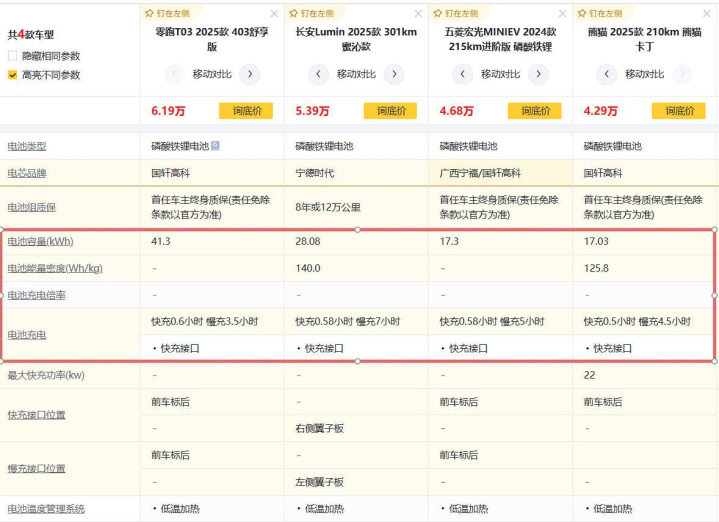Move 零跑T03 column left
719x522 pixels.
(174, 74)
